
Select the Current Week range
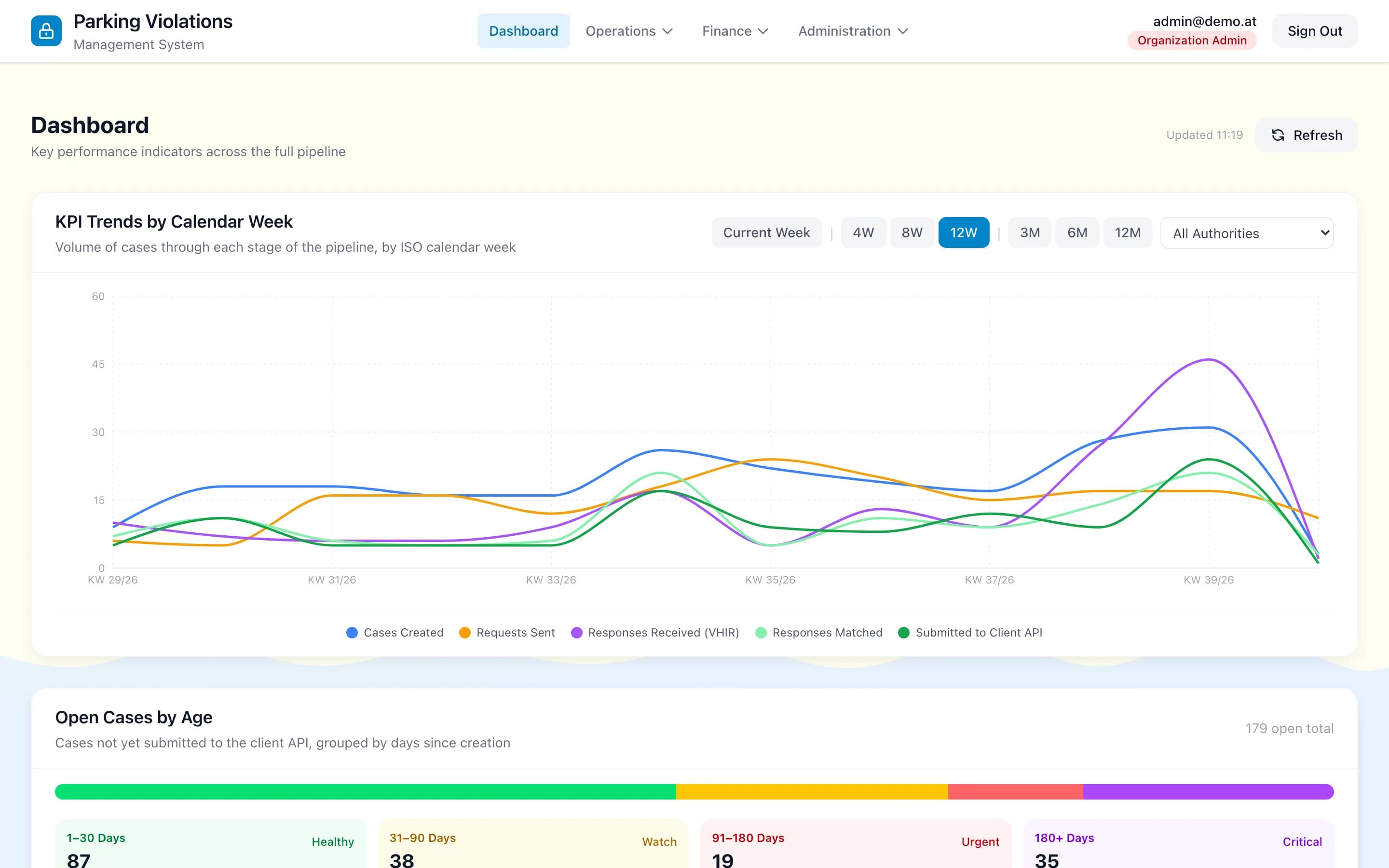click(x=766, y=232)
